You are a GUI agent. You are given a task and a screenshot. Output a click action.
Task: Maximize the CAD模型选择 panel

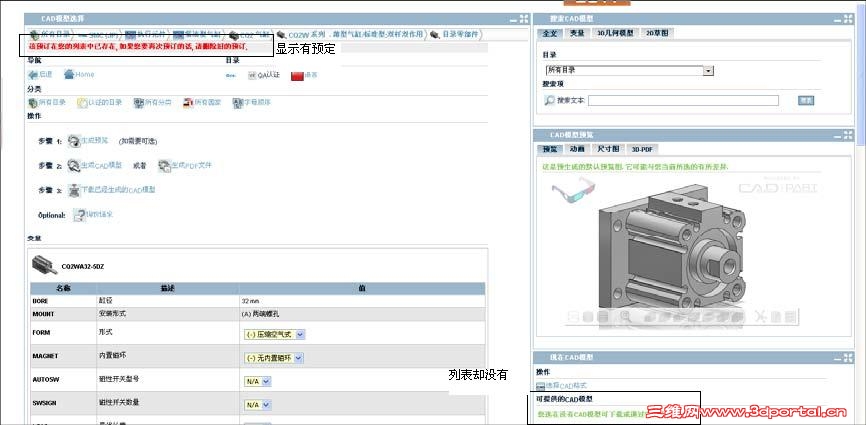point(524,19)
